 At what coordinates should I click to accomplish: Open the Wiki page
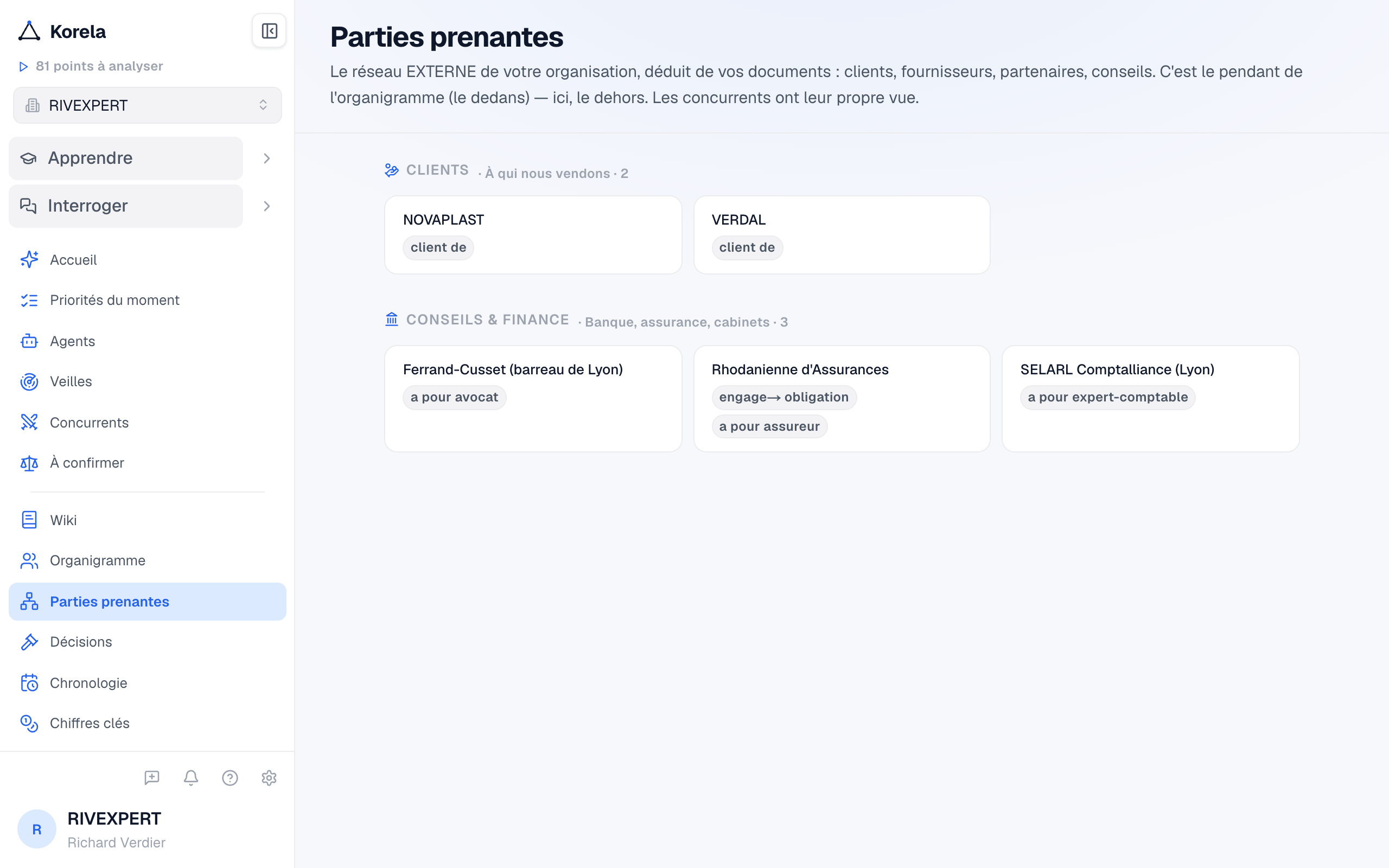[148, 520]
